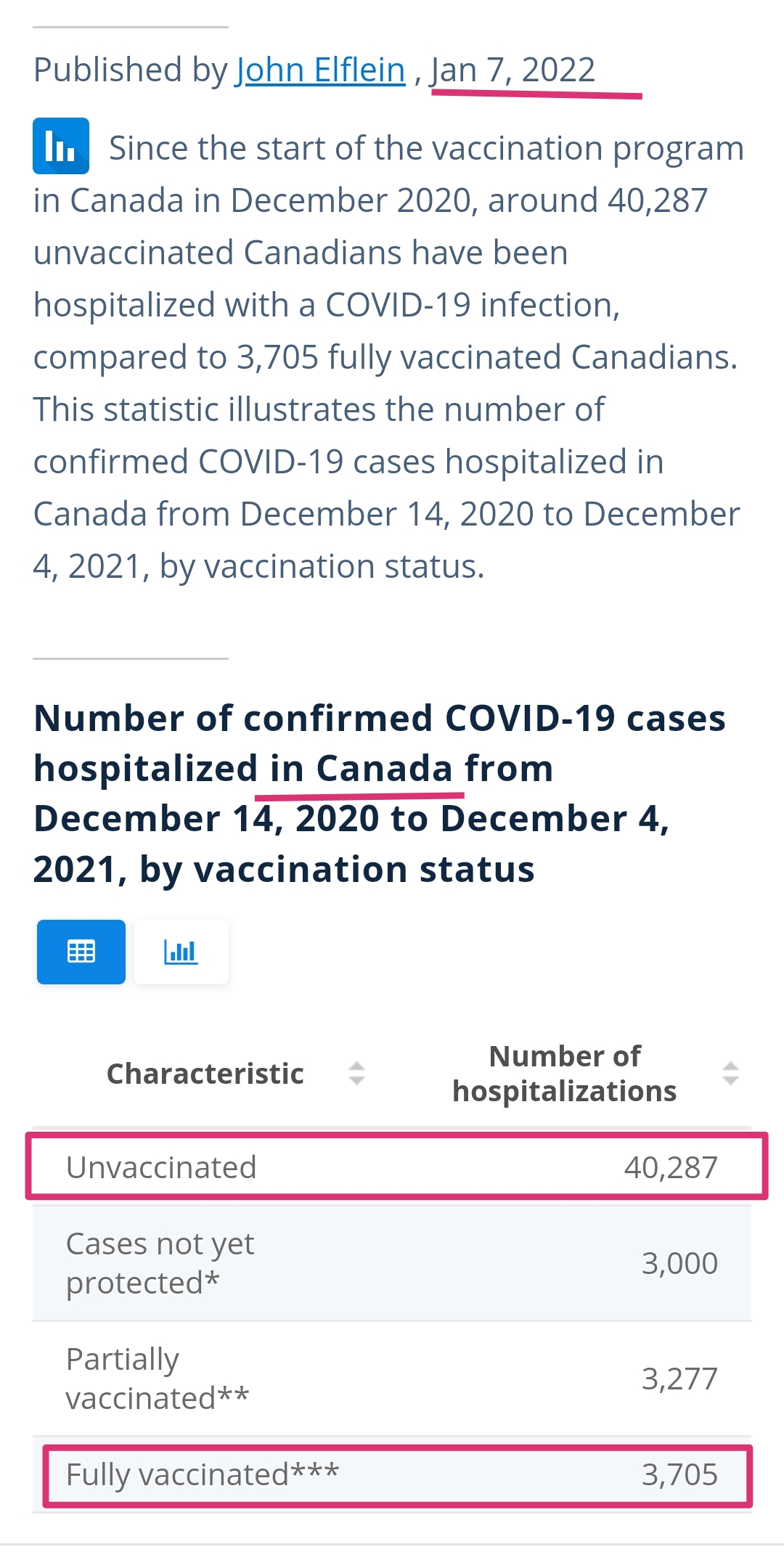
Task: Click the 3,705 fully vaccinated value
Action: point(679,1474)
